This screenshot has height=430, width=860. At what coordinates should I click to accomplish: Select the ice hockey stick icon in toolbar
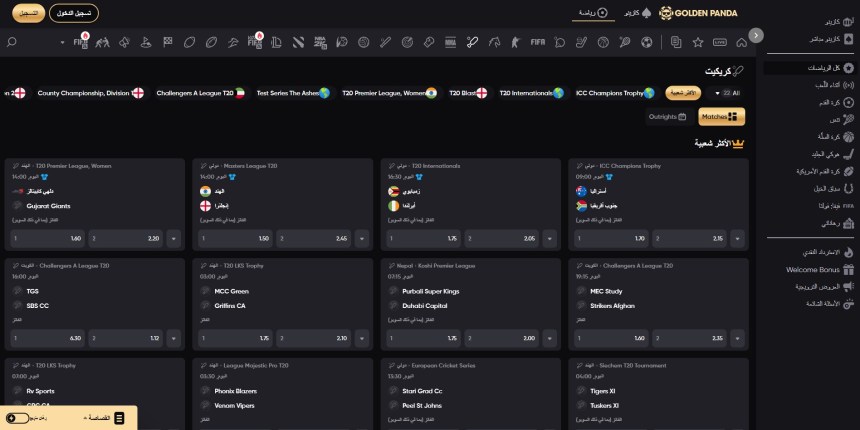(582, 42)
